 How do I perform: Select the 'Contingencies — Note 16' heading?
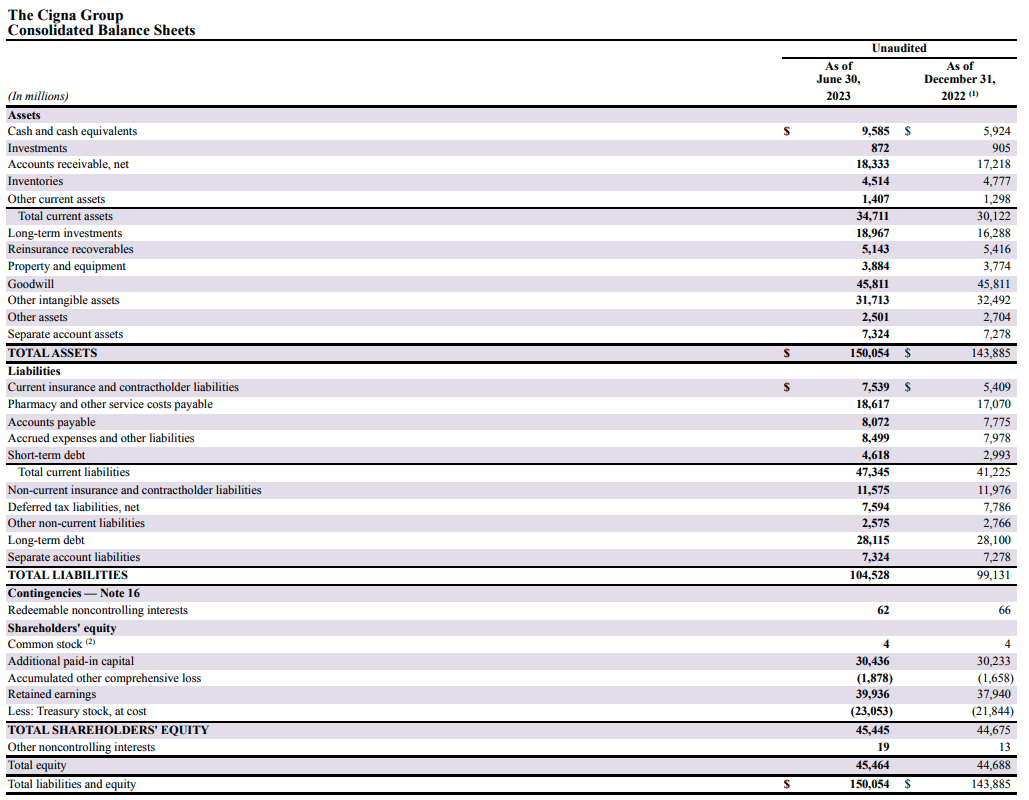(x=74, y=594)
